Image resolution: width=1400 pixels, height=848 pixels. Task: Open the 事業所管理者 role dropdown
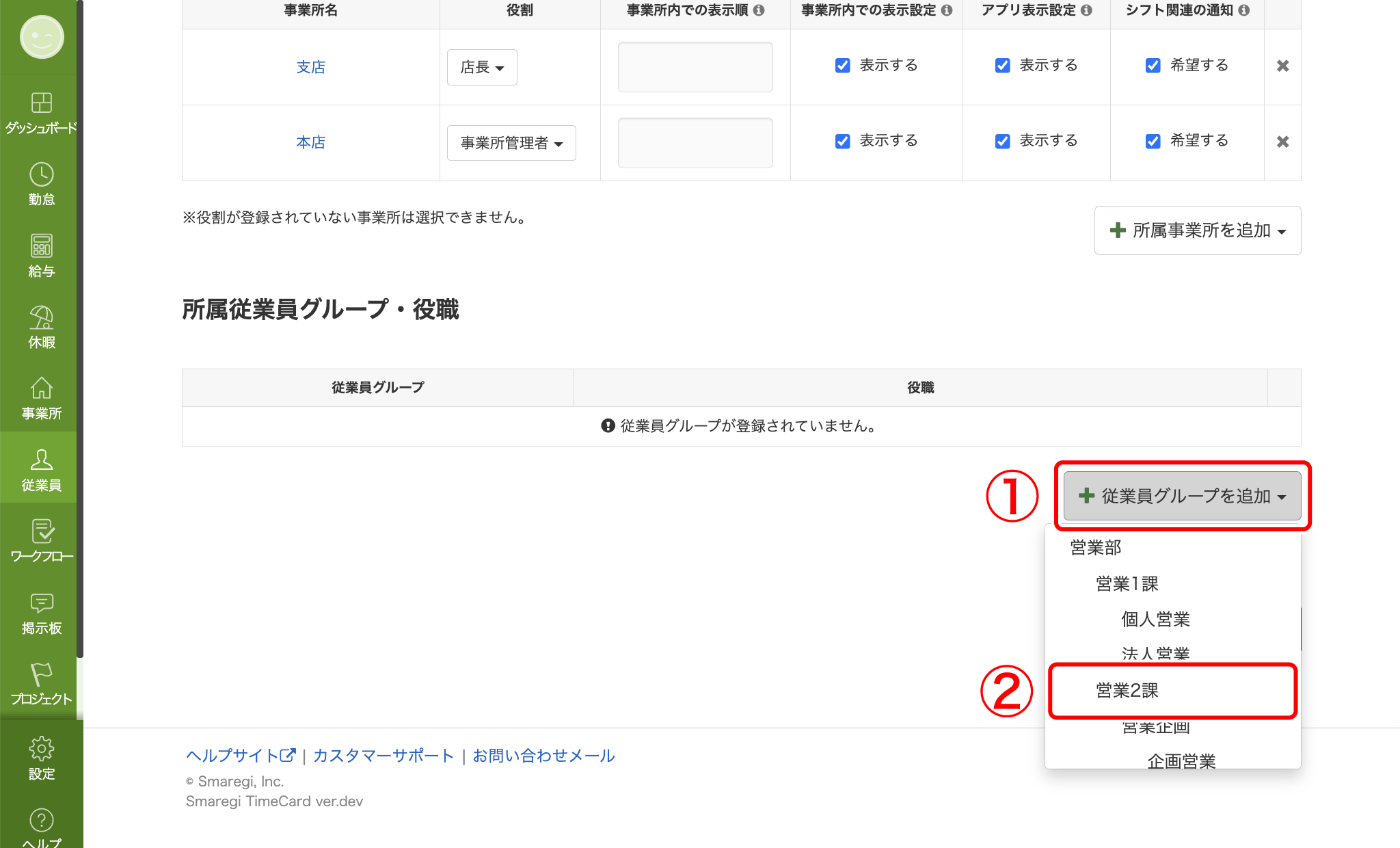511,143
